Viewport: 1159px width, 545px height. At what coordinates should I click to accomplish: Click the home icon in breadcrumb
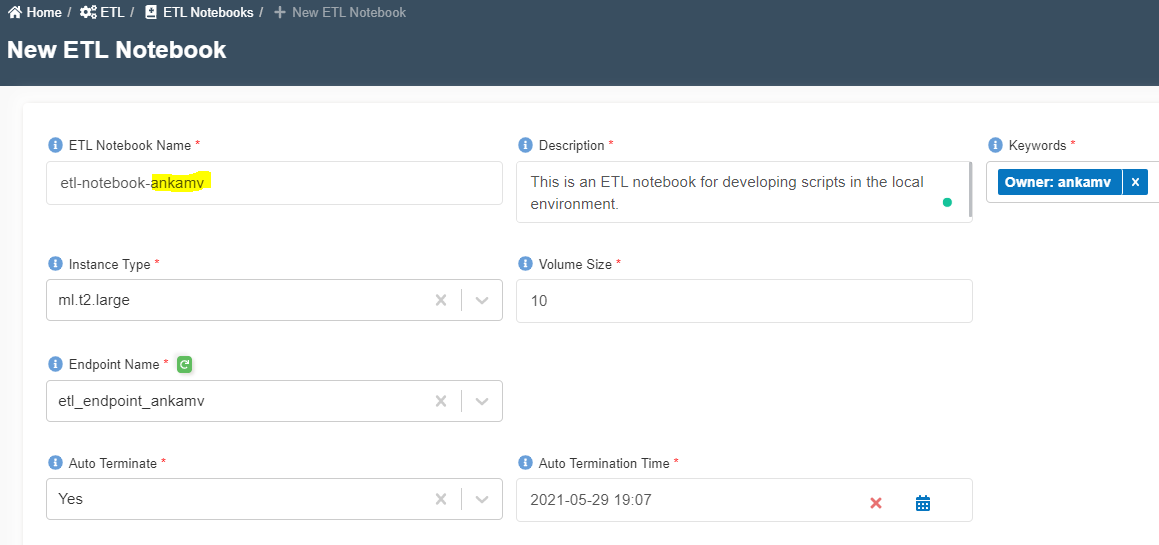tap(15, 13)
